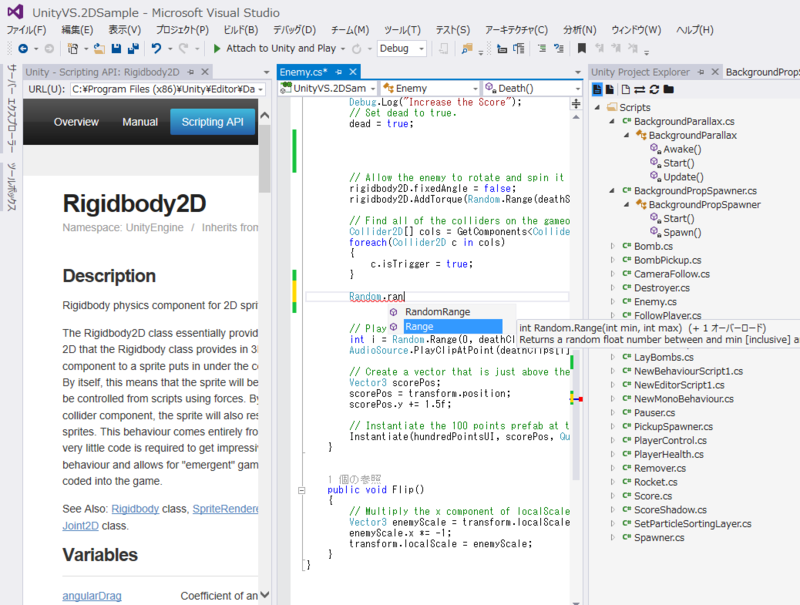Open the ヘルプ(H) menu
This screenshot has height=605, width=800.
[694, 30]
